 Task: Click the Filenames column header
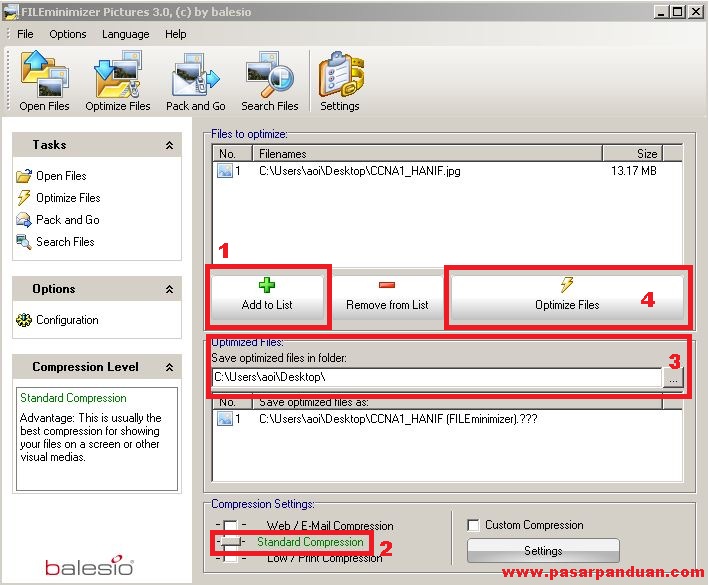pyautogui.click(x=428, y=154)
